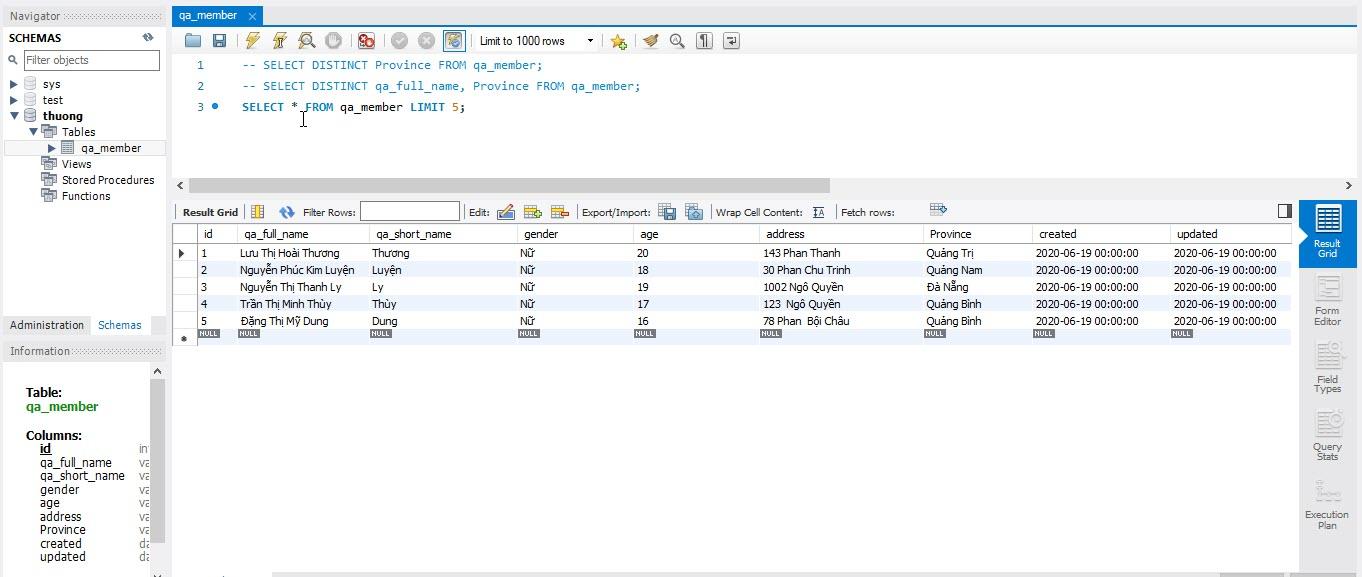1362x577 pixels.
Task: Open a SQL script file icon
Action: click(193, 41)
